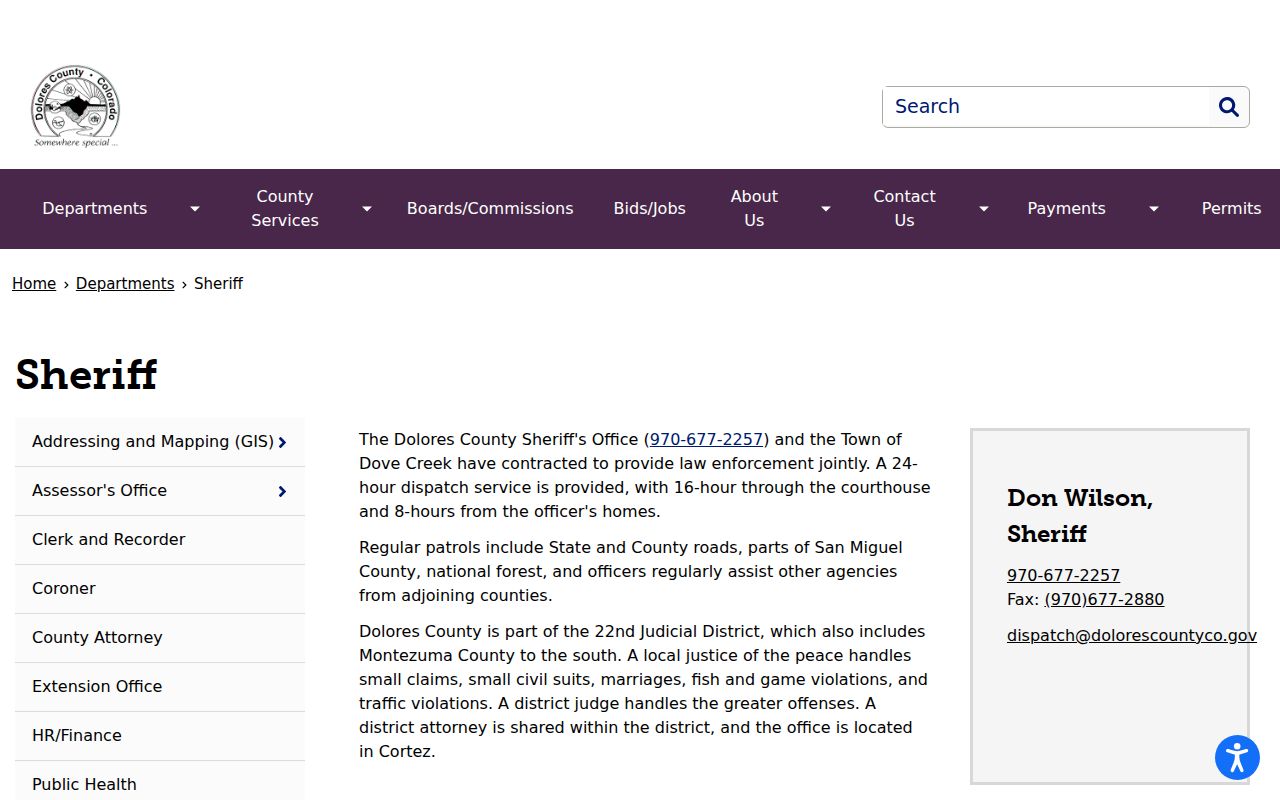Click the Sheriff breadcrumb text
Image resolution: width=1280 pixels, height=800 pixels.
coord(218,284)
